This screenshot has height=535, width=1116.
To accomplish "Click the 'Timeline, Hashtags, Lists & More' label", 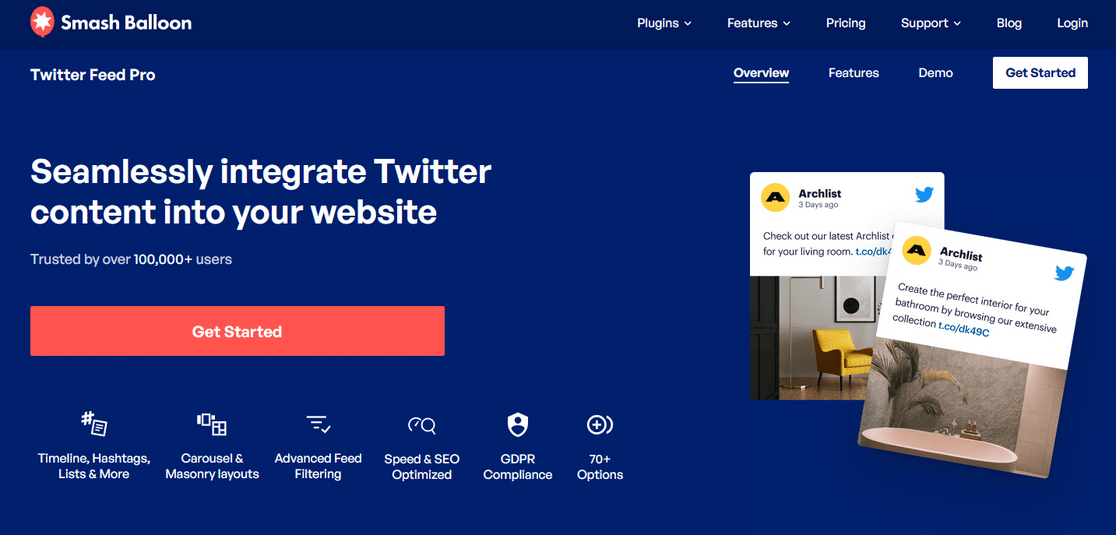I will [x=93, y=466].
